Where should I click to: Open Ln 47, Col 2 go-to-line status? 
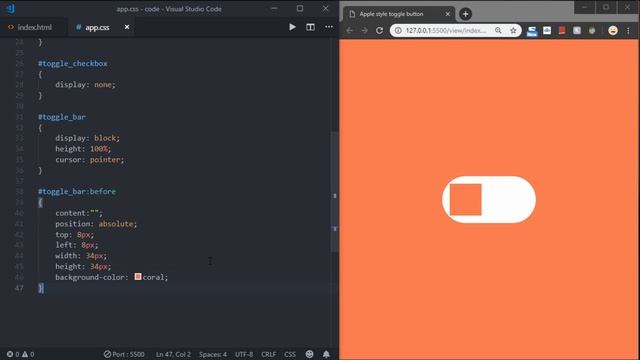173,354
